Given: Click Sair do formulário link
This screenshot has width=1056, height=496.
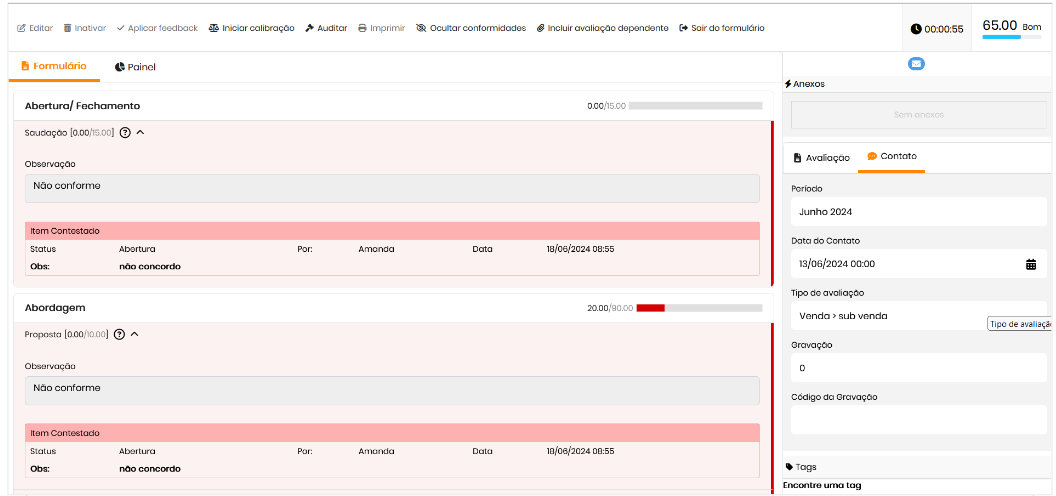Looking at the screenshot, I should [721, 28].
